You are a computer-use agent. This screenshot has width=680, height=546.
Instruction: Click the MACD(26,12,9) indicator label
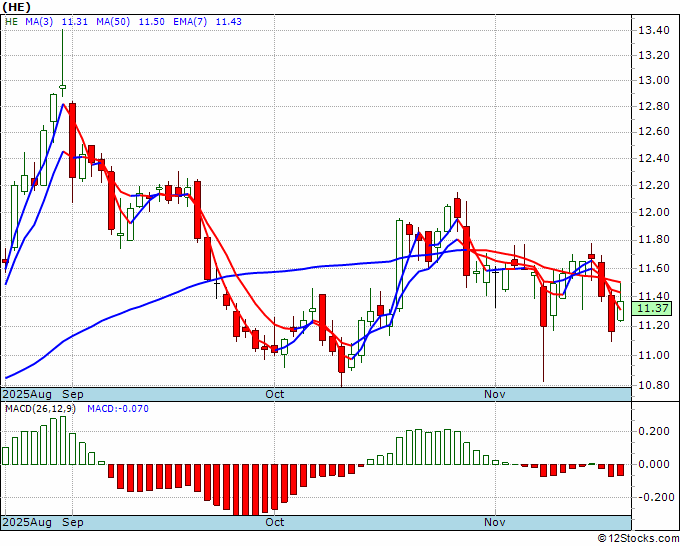pos(40,409)
